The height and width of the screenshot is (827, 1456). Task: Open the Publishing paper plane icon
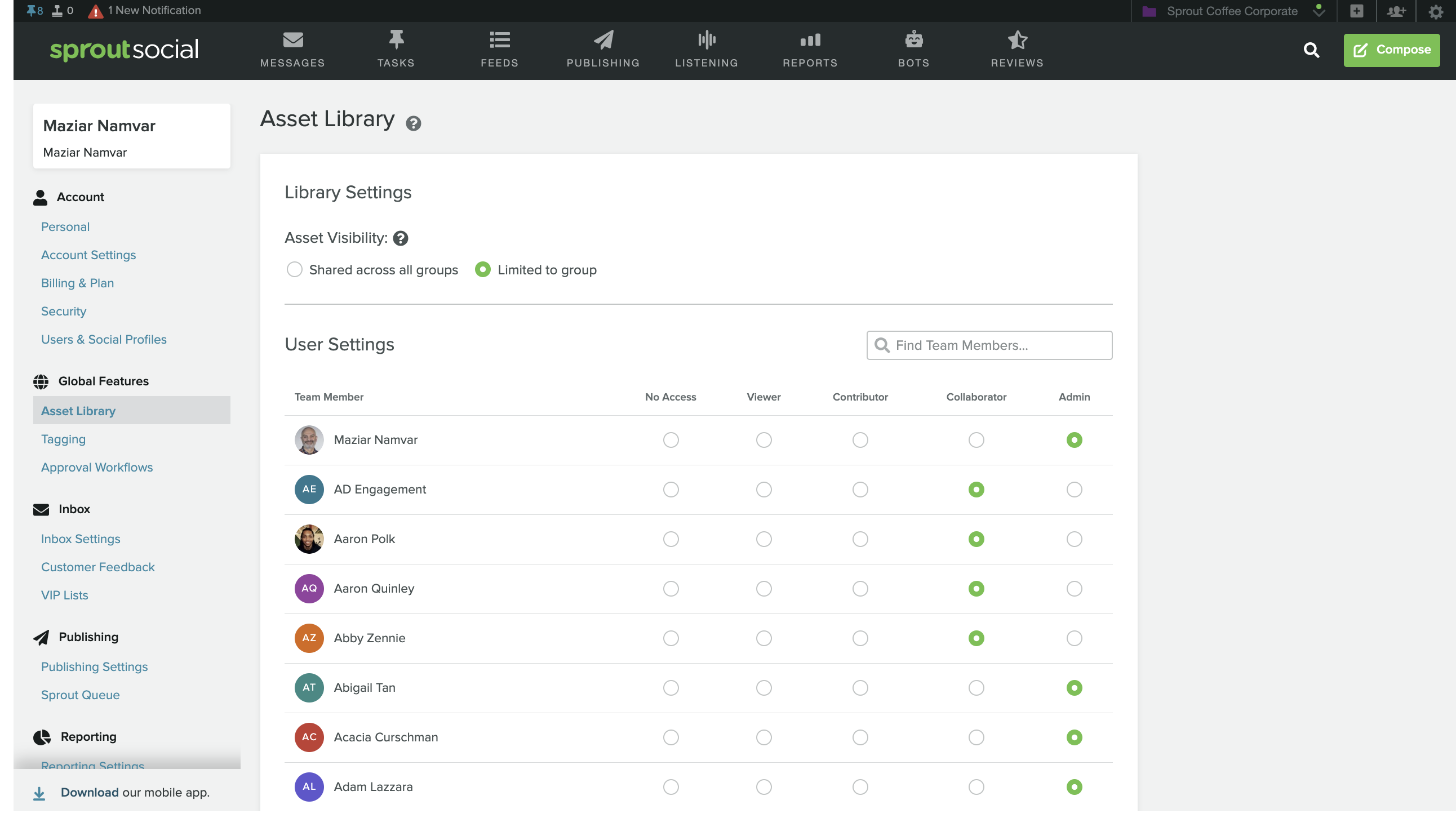[x=603, y=40]
